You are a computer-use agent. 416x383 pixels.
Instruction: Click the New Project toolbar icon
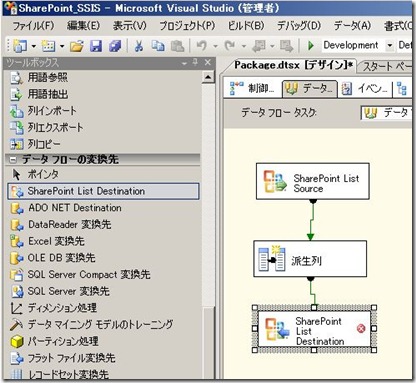click(x=20, y=46)
